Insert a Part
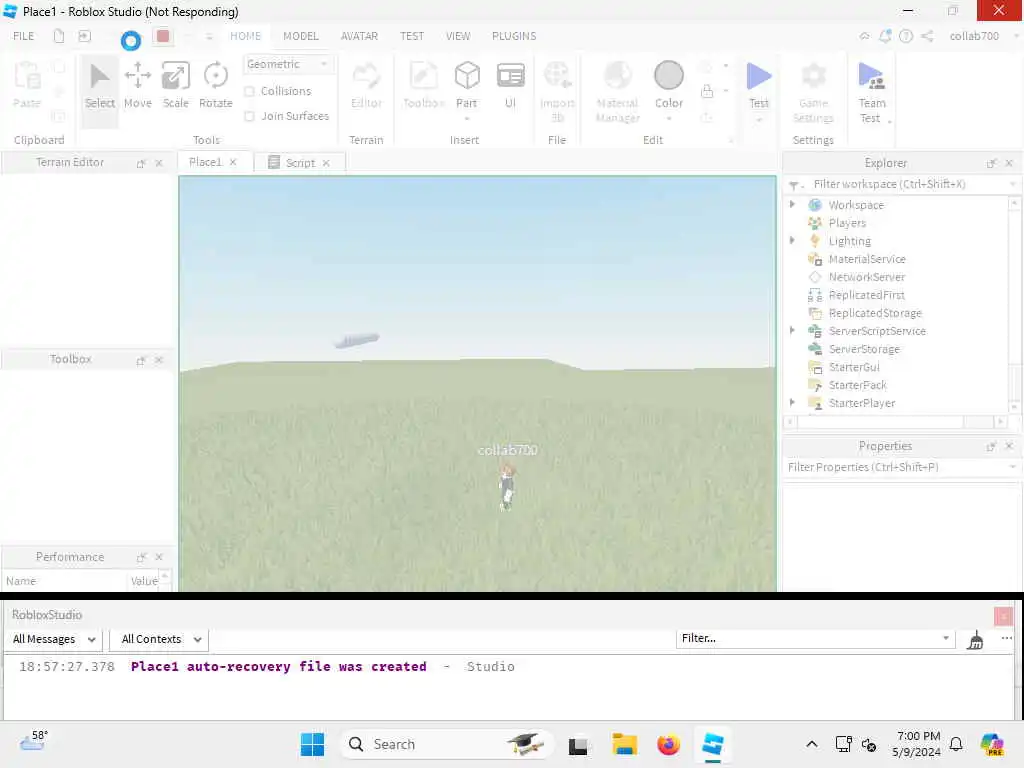The image size is (1024, 768). click(x=467, y=86)
